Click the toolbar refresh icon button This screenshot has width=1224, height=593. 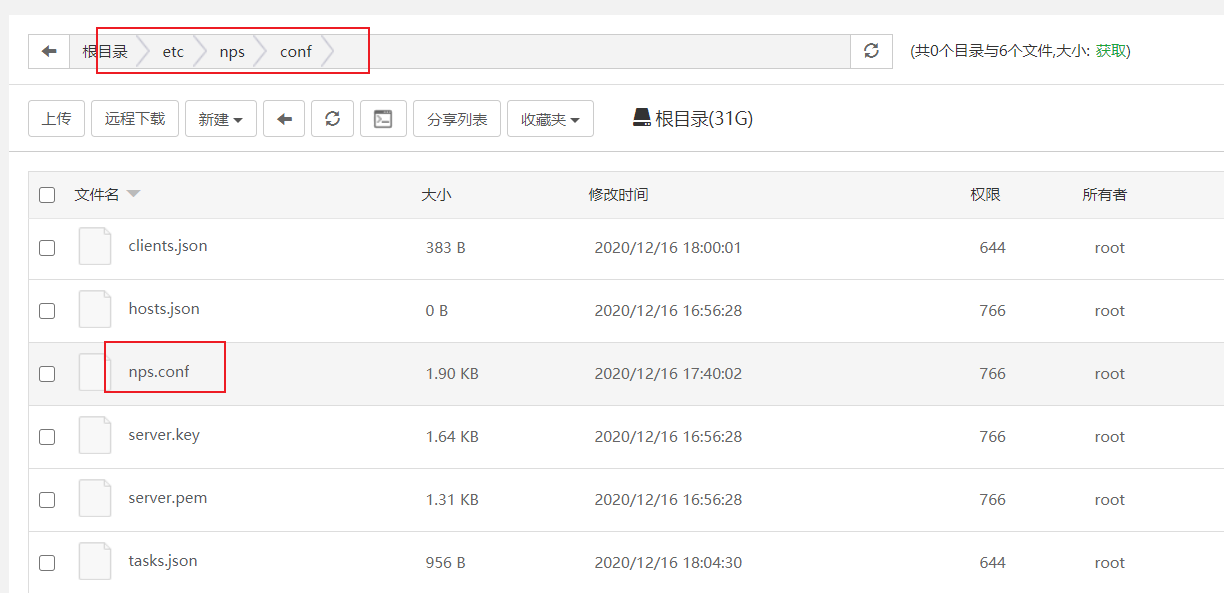[332, 119]
